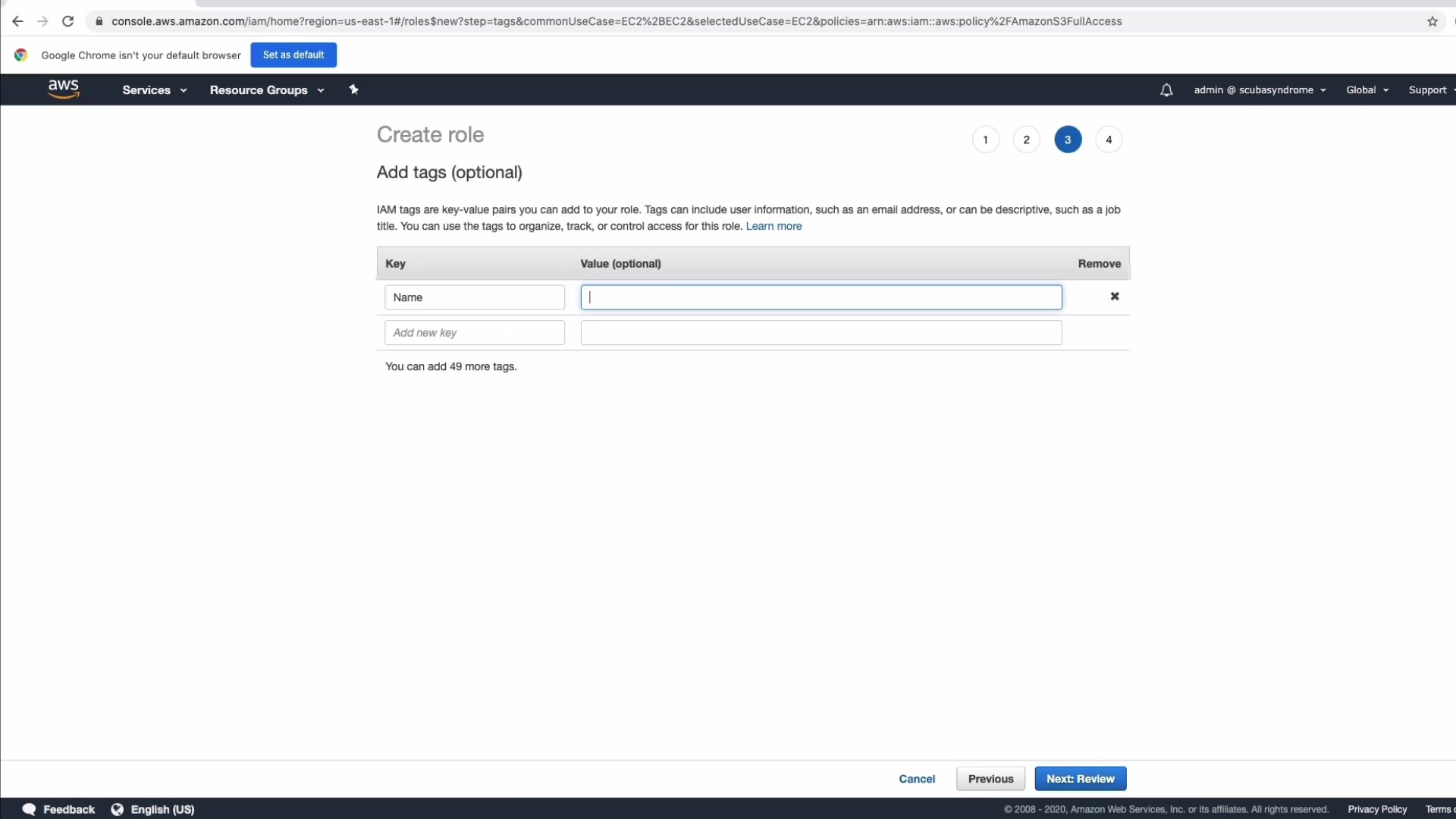Click the Add new key field
Image resolution: width=1456 pixels, height=819 pixels.
tap(475, 333)
